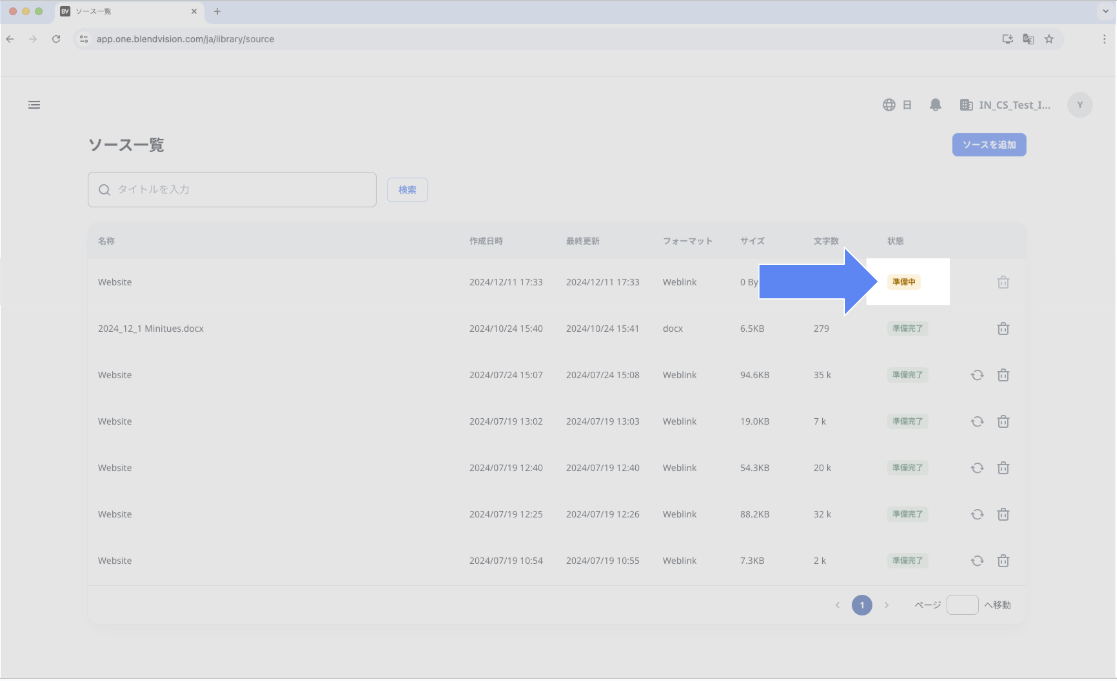Click the 279 character count cell
Viewport: 1117px width, 681px height.
(x=821, y=328)
